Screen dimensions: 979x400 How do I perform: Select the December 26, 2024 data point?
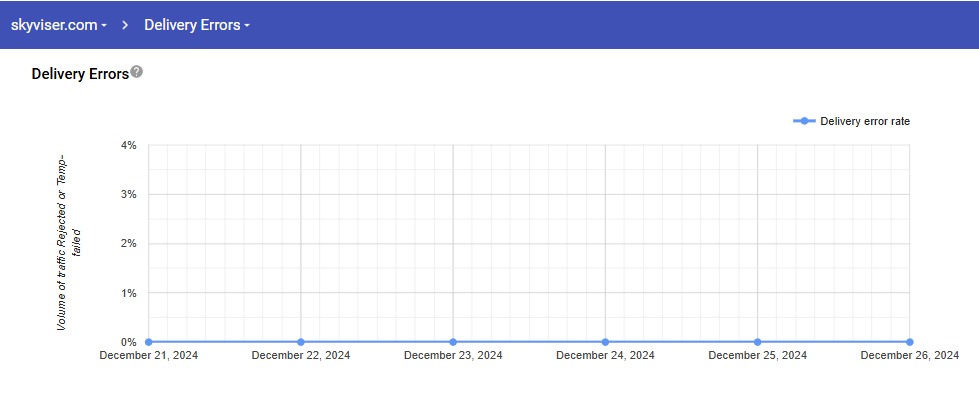point(909,342)
